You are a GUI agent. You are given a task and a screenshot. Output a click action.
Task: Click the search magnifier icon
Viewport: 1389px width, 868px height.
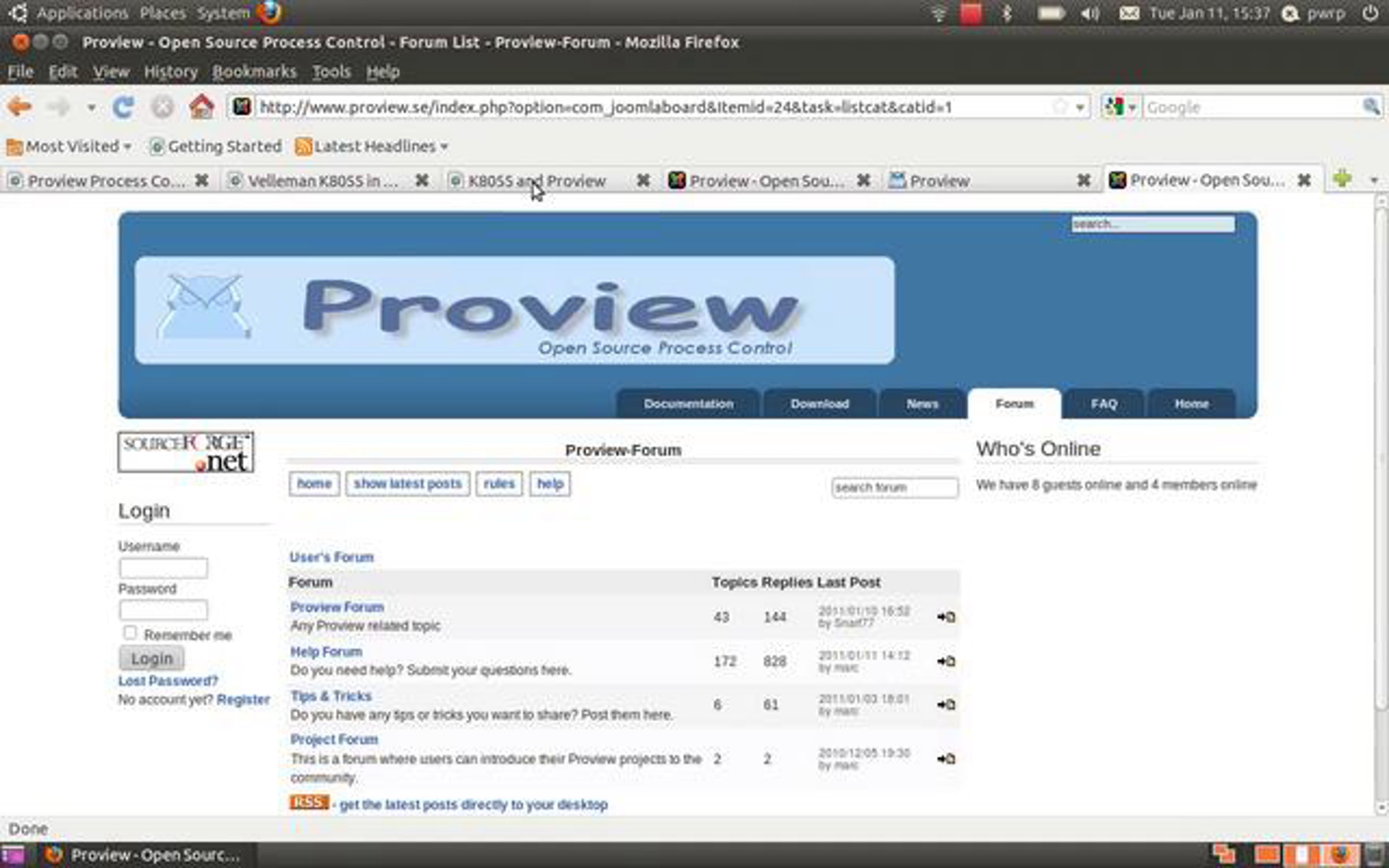(x=1370, y=106)
